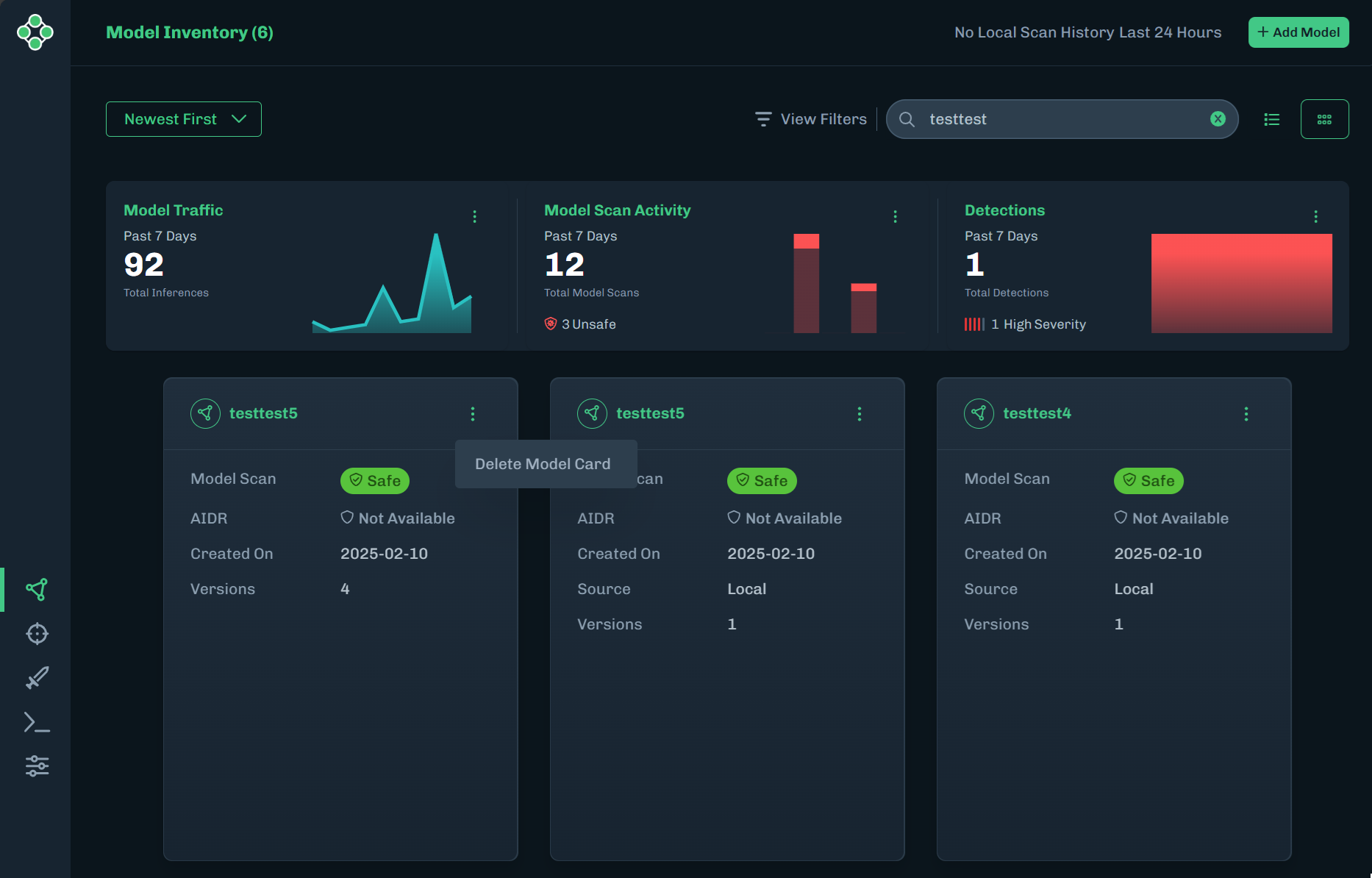The height and width of the screenshot is (878, 1372).
Task: Select Delete Model Card menu entry
Action: pos(543,464)
